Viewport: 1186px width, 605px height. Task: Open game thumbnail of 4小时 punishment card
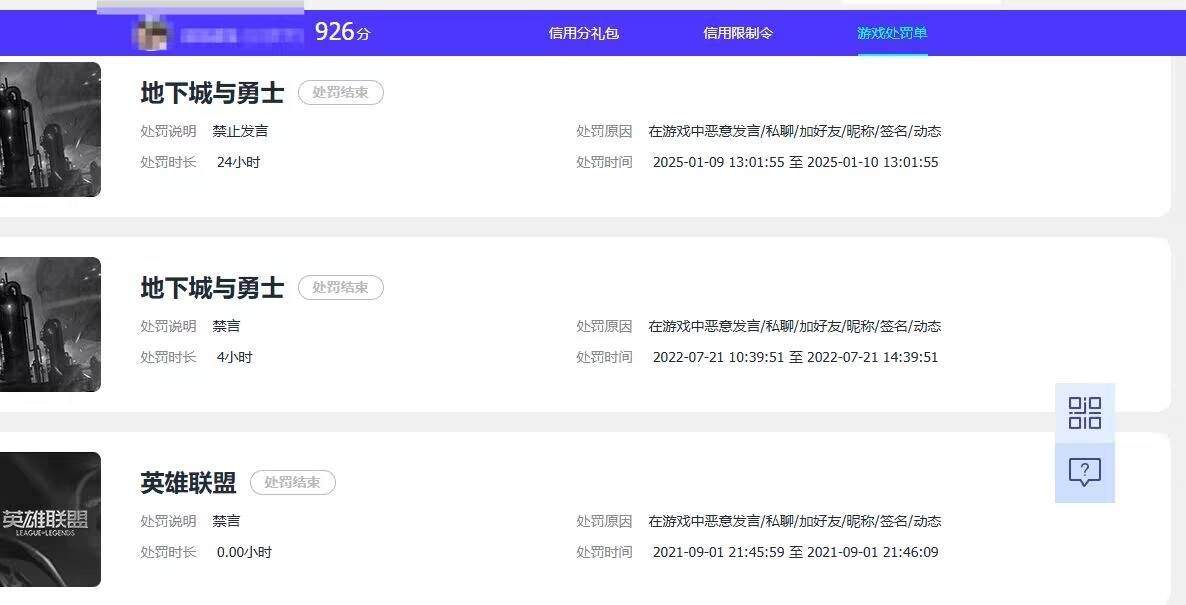(50, 324)
